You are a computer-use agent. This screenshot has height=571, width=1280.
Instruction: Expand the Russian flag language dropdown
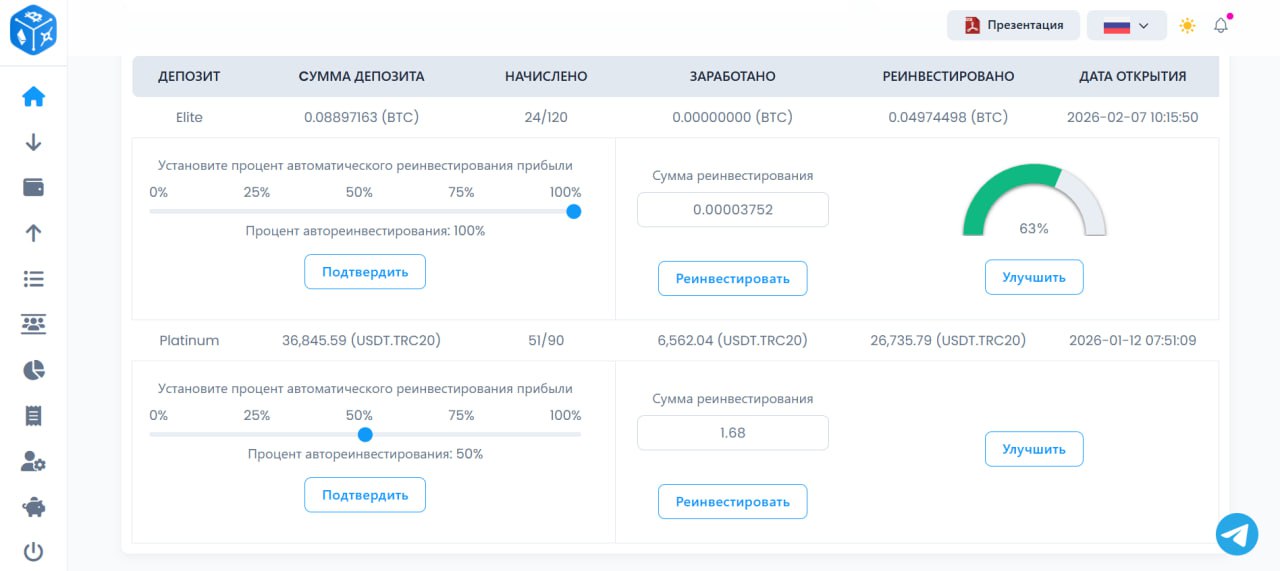coord(1126,26)
